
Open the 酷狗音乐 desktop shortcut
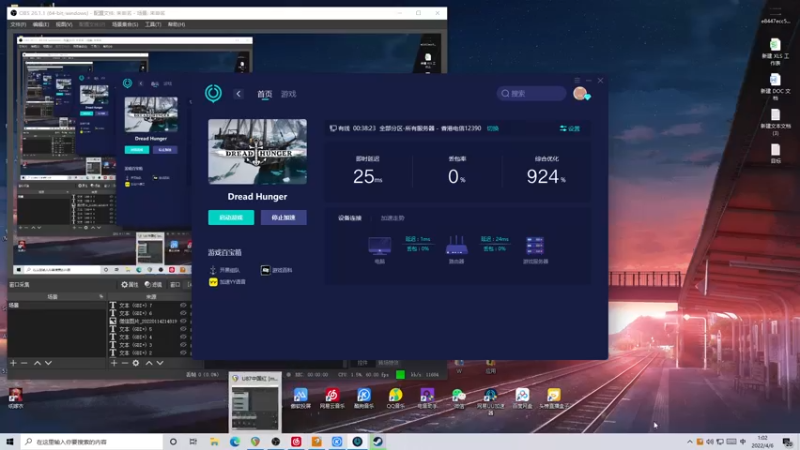click(x=364, y=398)
